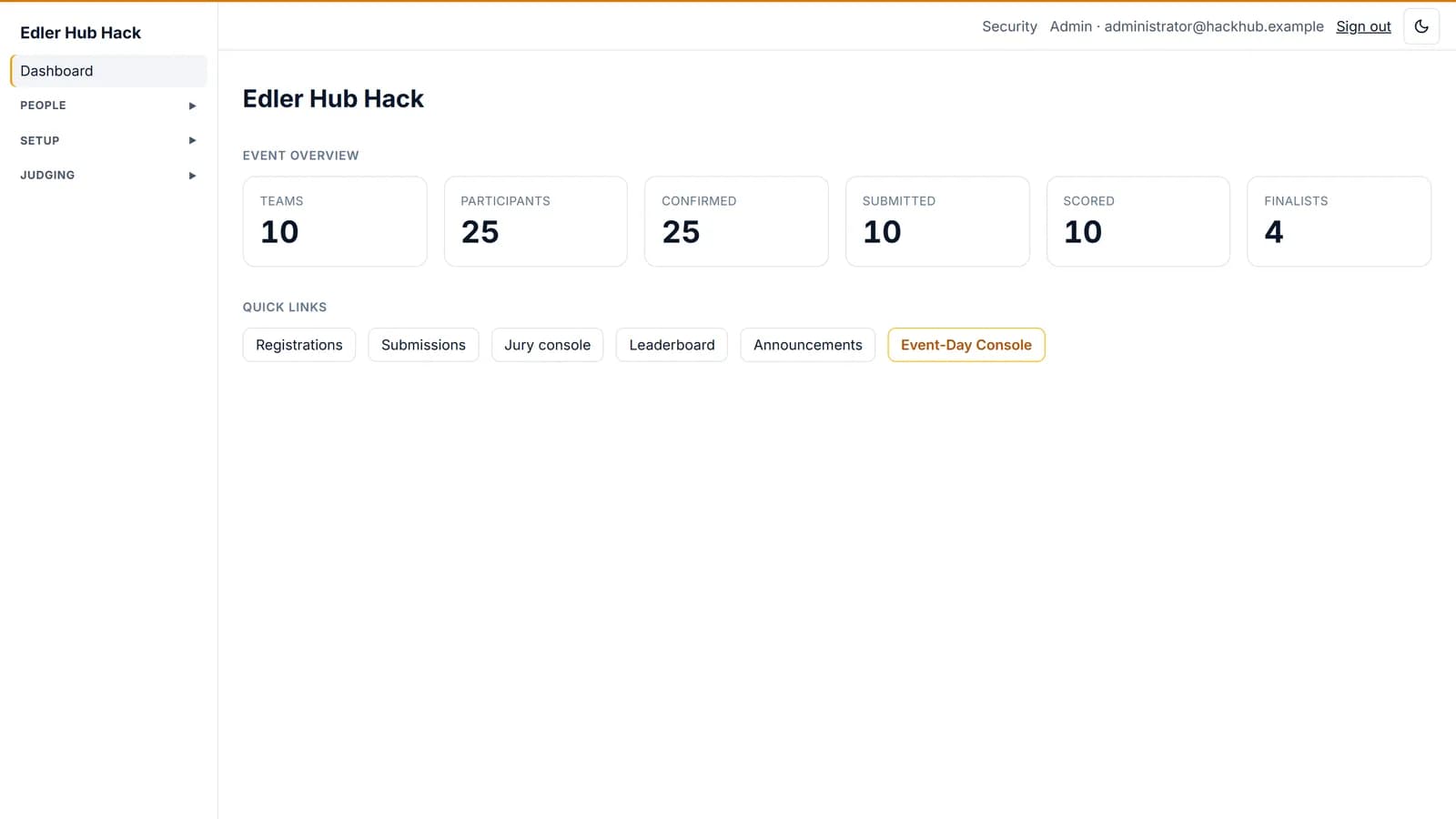
Task: Click the Edler Hub Hack page heading
Action: pos(333,98)
